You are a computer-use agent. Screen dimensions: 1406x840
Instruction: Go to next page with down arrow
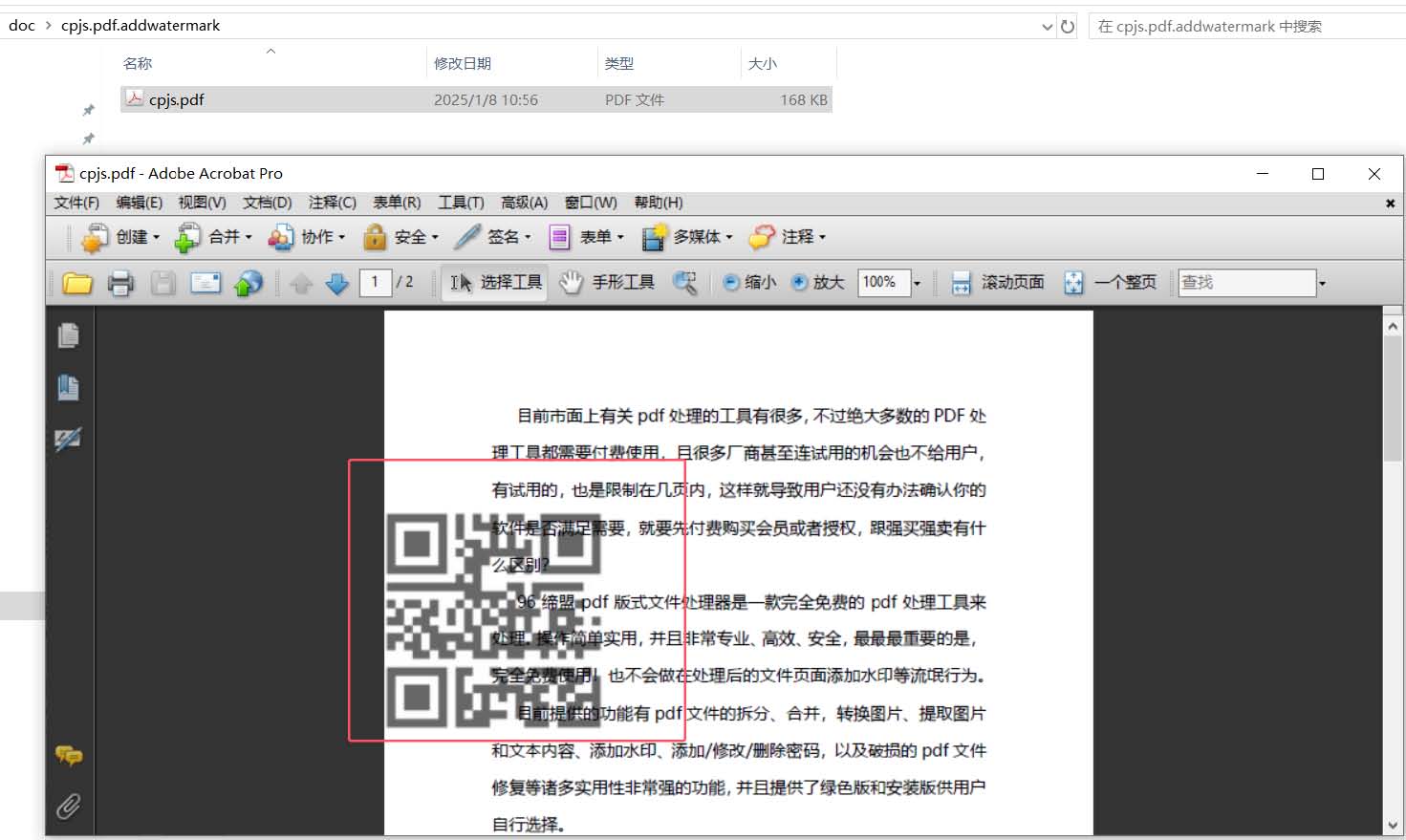coord(336,284)
